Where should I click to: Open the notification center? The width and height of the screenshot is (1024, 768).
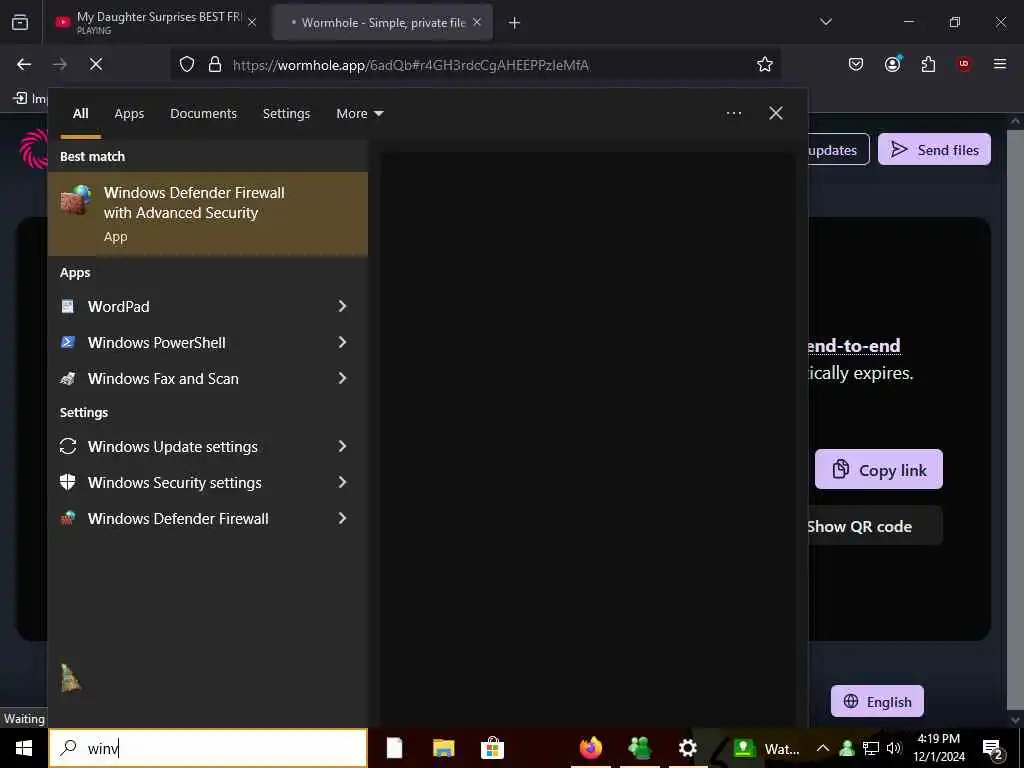(x=993, y=748)
